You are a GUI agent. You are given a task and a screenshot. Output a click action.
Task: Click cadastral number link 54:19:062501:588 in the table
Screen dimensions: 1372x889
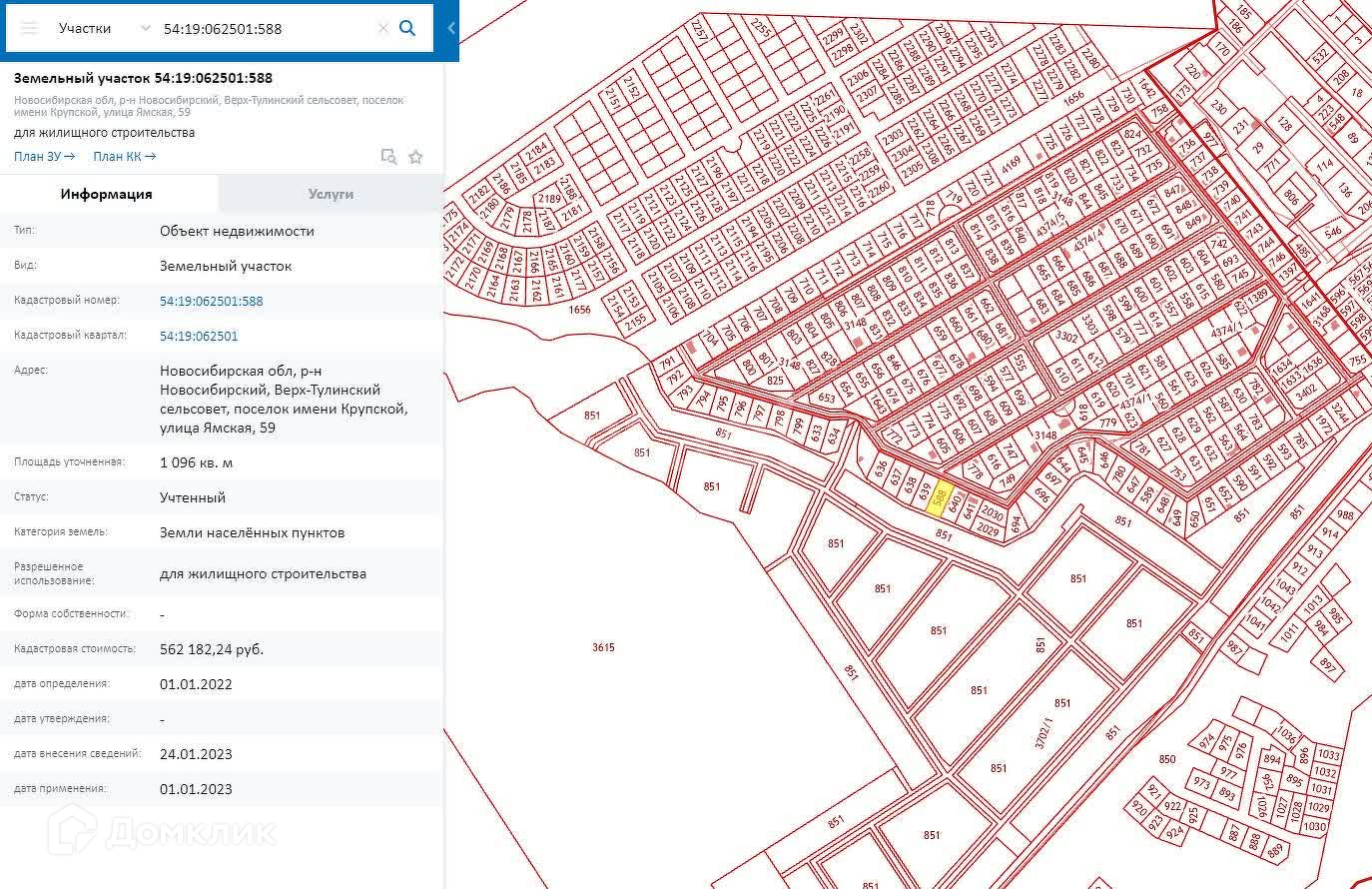(211, 301)
